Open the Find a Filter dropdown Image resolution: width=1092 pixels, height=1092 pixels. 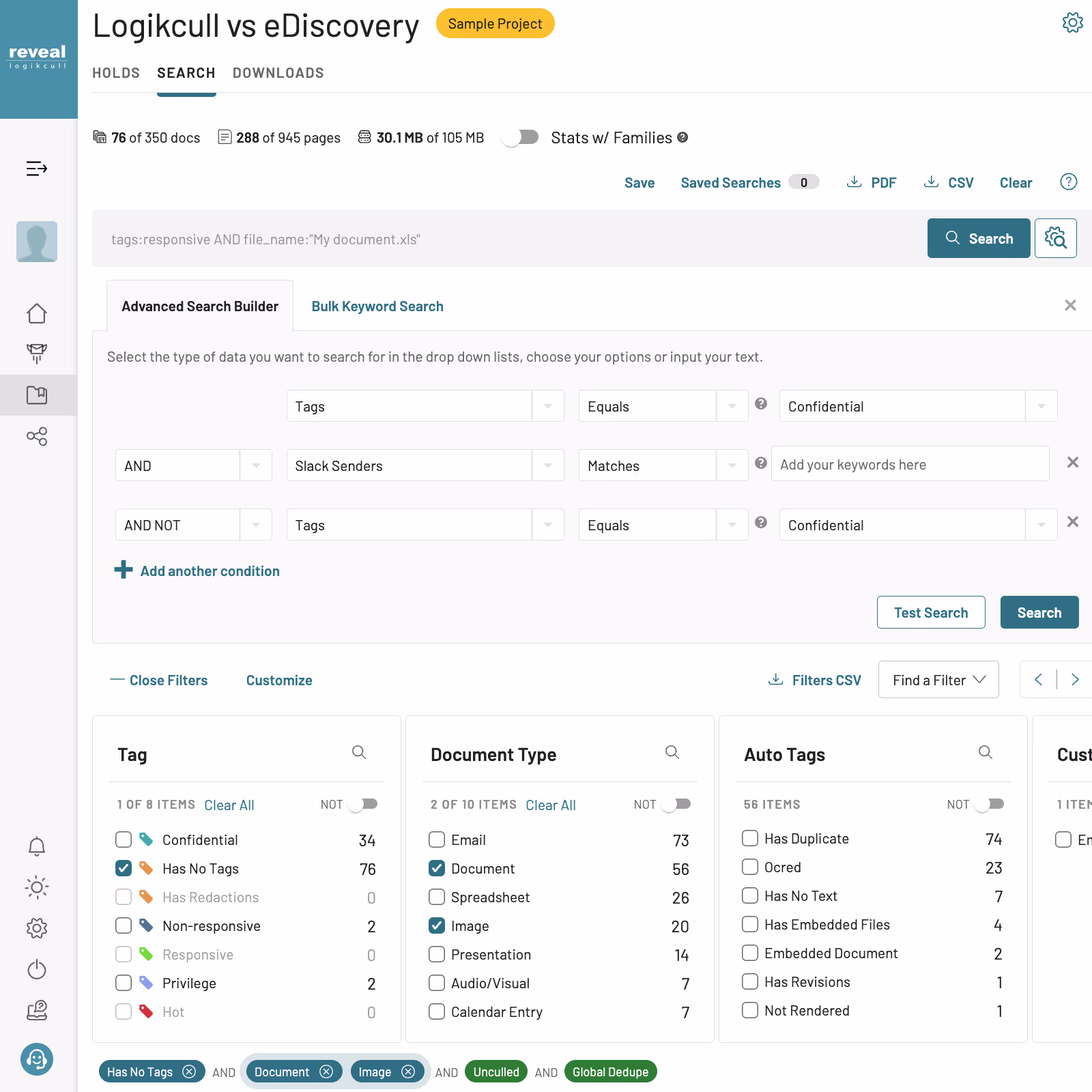click(x=938, y=680)
